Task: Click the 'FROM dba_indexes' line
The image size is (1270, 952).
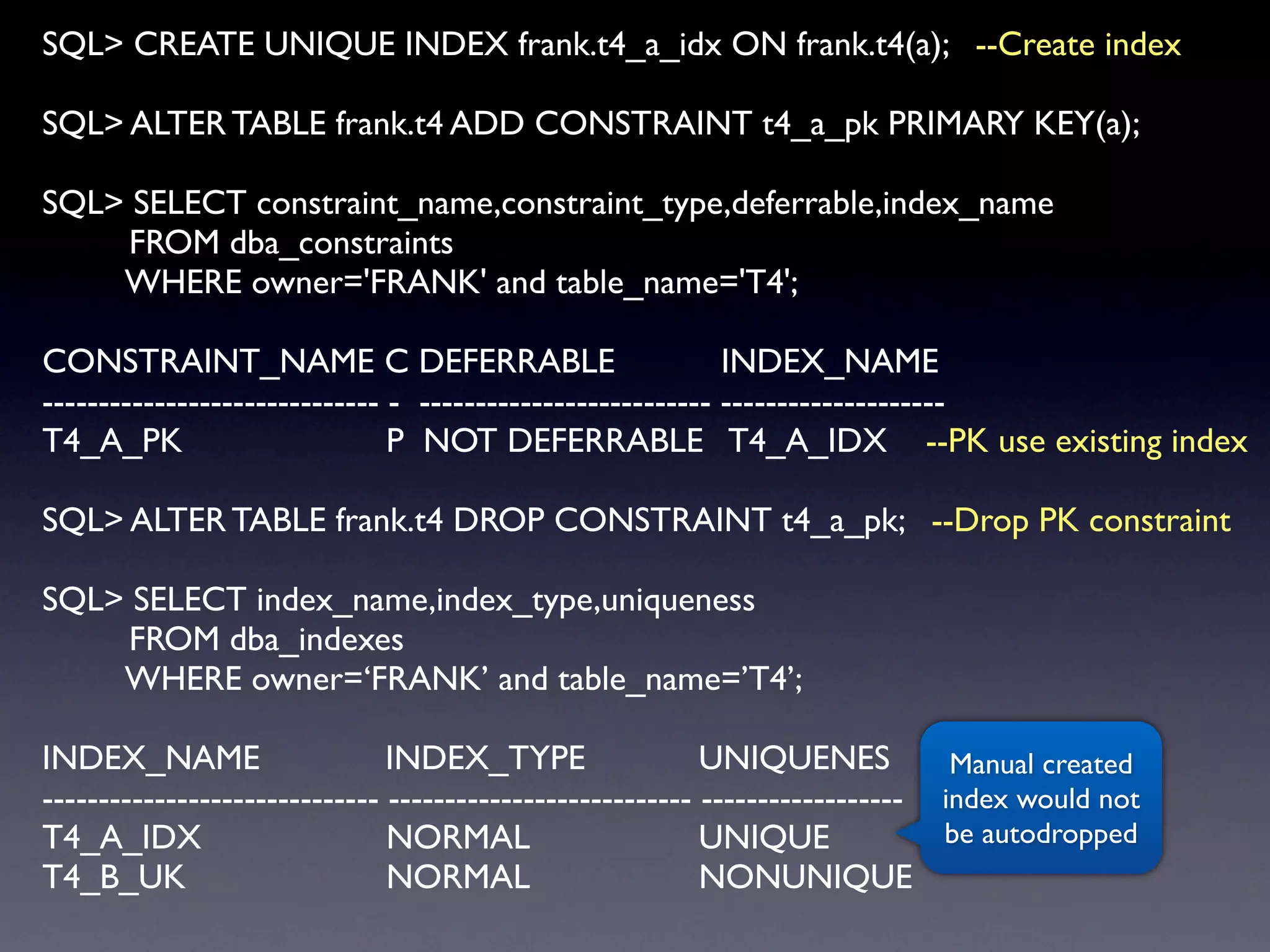Action: (266, 640)
